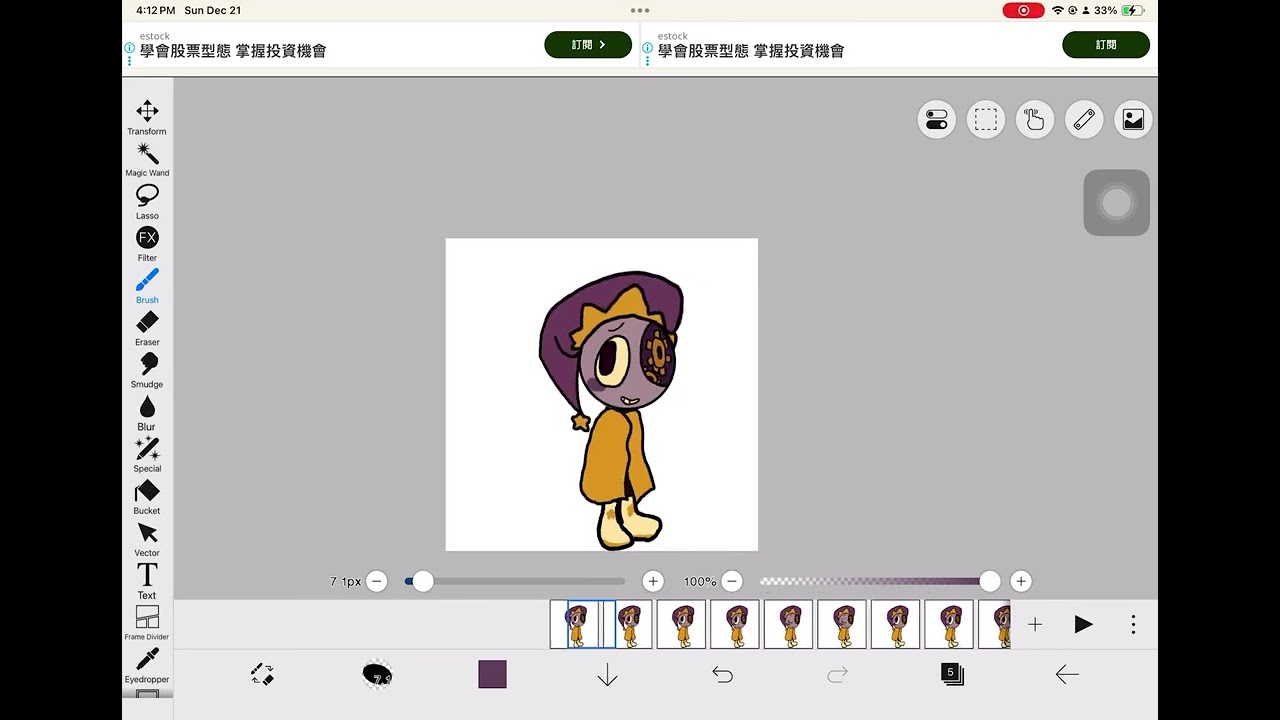Select the sixth frame thumbnail
This screenshot has width=1280, height=720.
(x=842, y=624)
